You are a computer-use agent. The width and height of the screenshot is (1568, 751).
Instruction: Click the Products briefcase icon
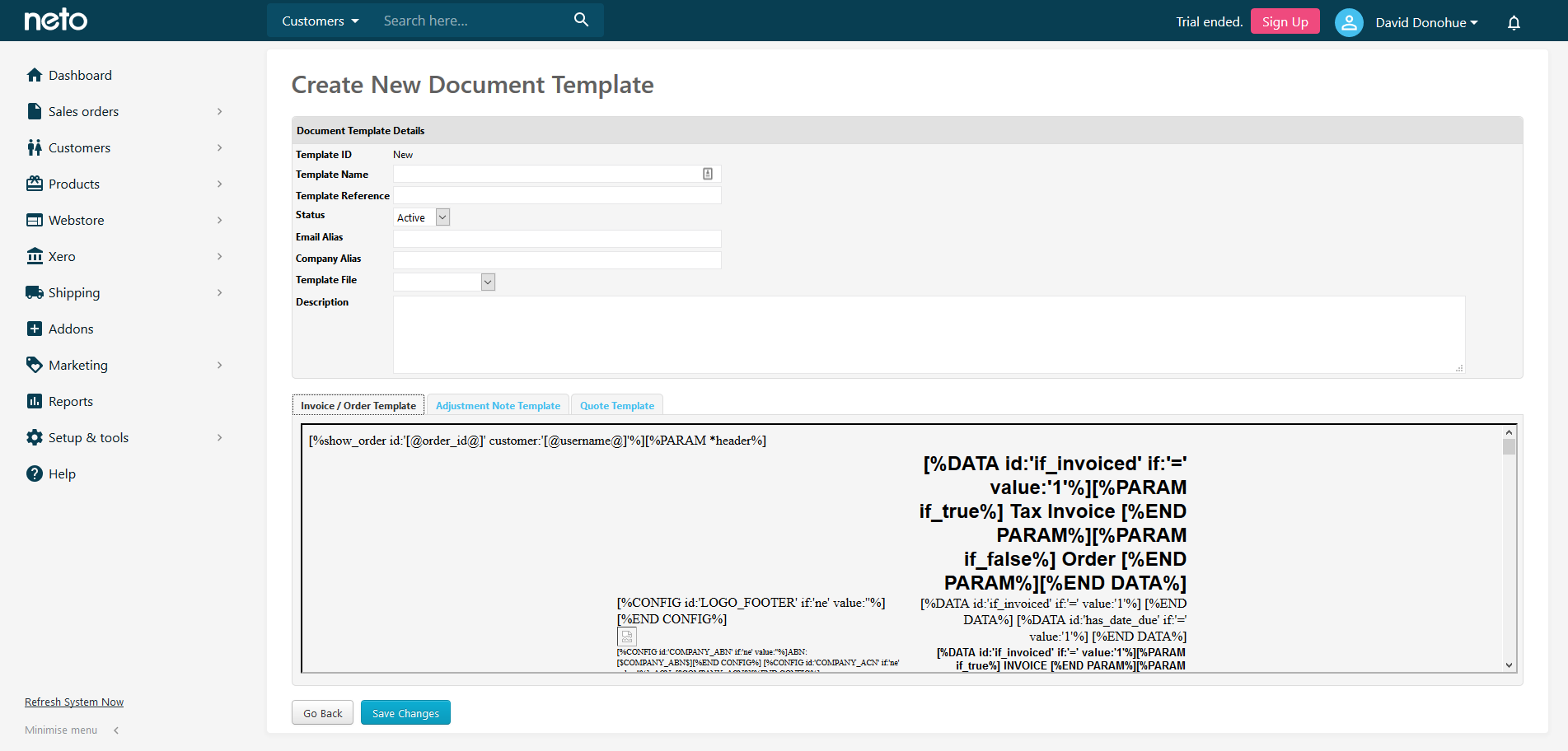(x=35, y=184)
